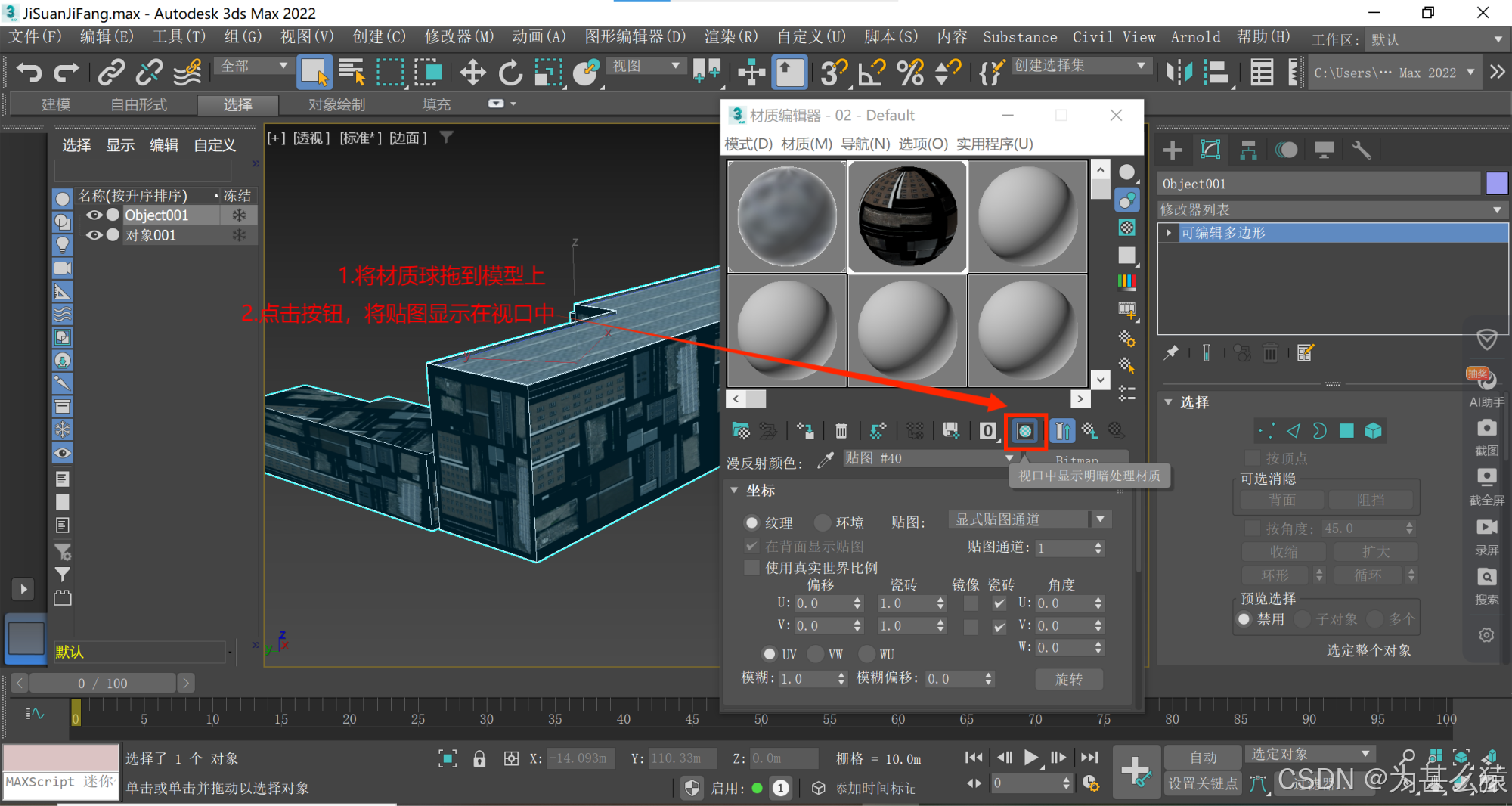
Task: Click Reset Map/Material trash icon
Action: click(841, 431)
